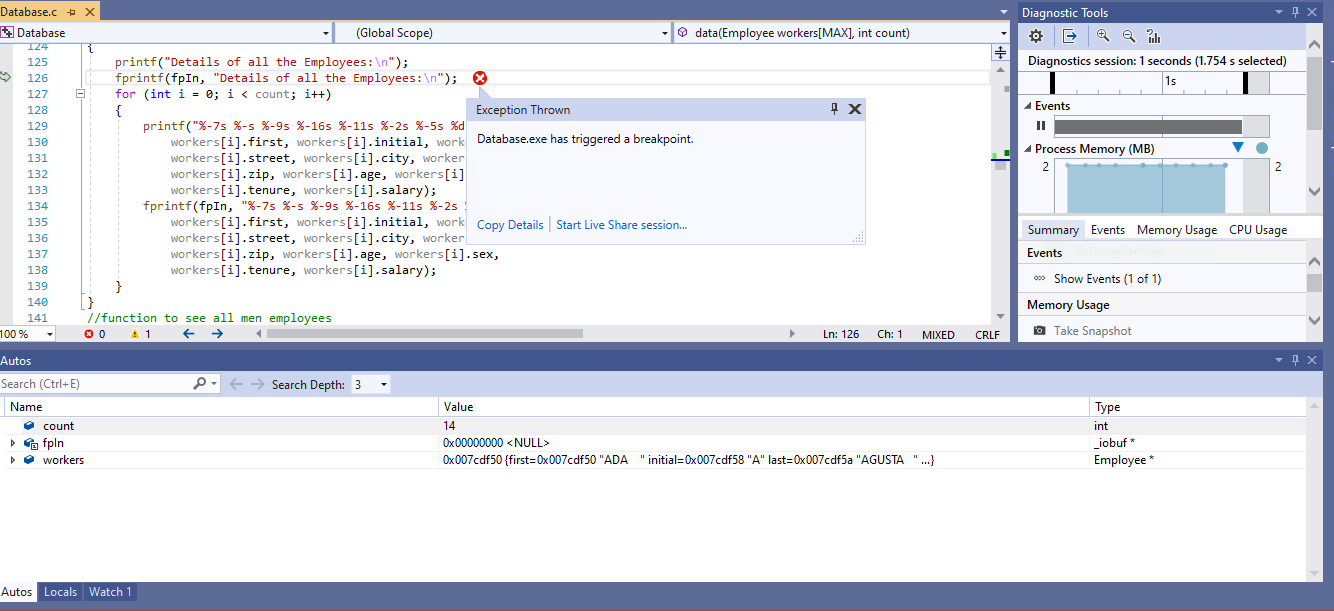Switch to the CPU Usage tab

(x=1258, y=230)
